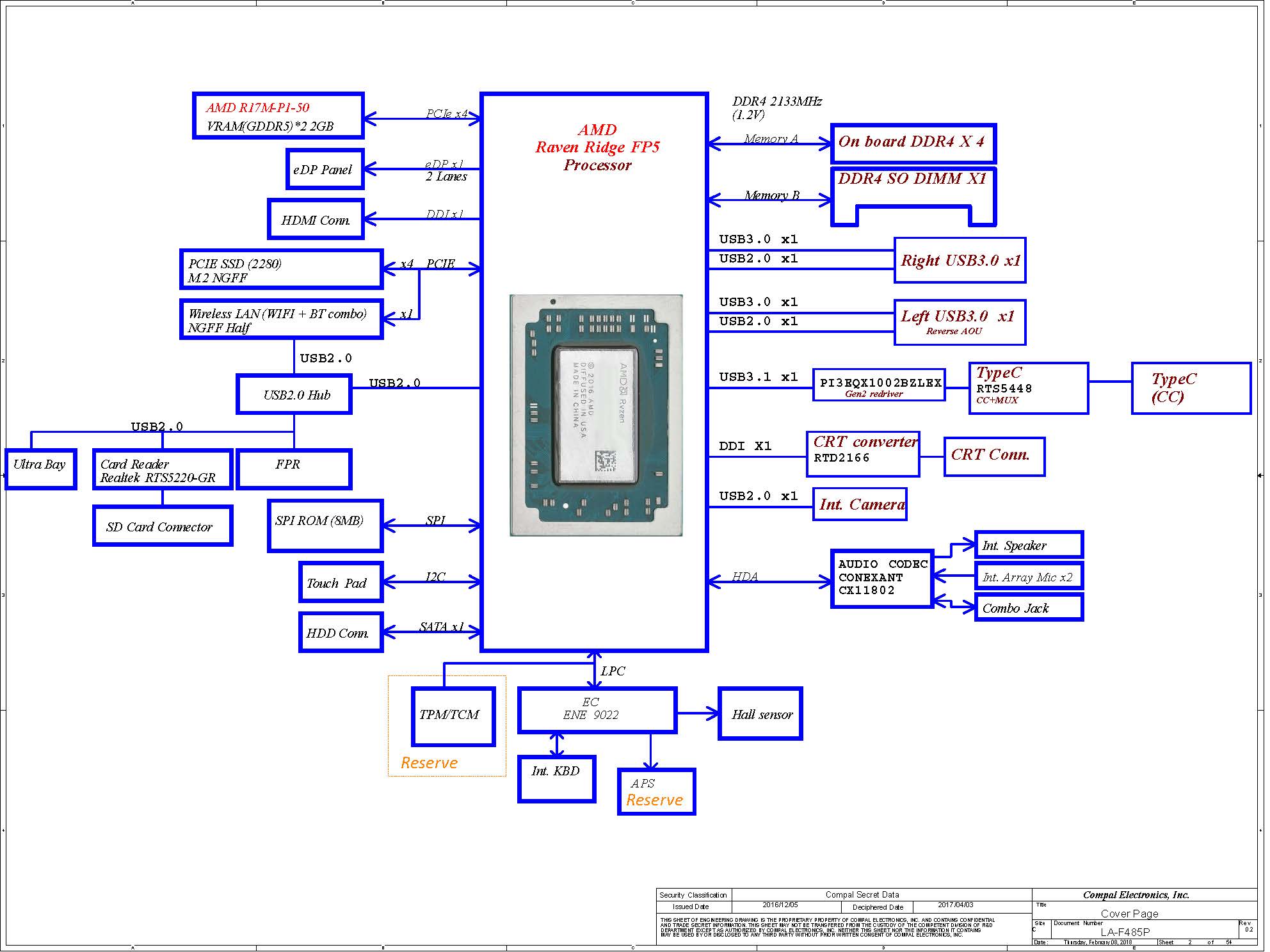1270x952 pixels.
Task: Select the SATA x1 bus label
Action: (441, 627)
